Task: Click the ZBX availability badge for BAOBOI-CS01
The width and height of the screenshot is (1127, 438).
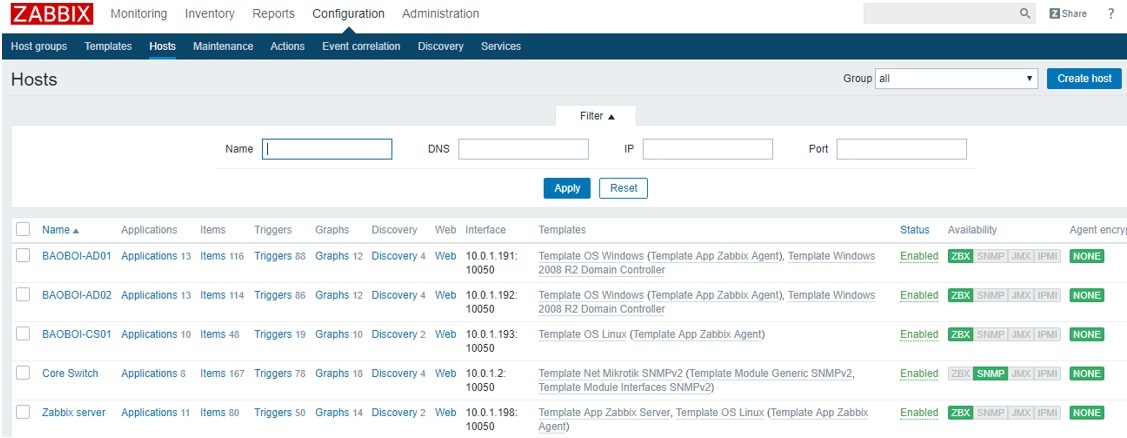Action: coord(960,335)
